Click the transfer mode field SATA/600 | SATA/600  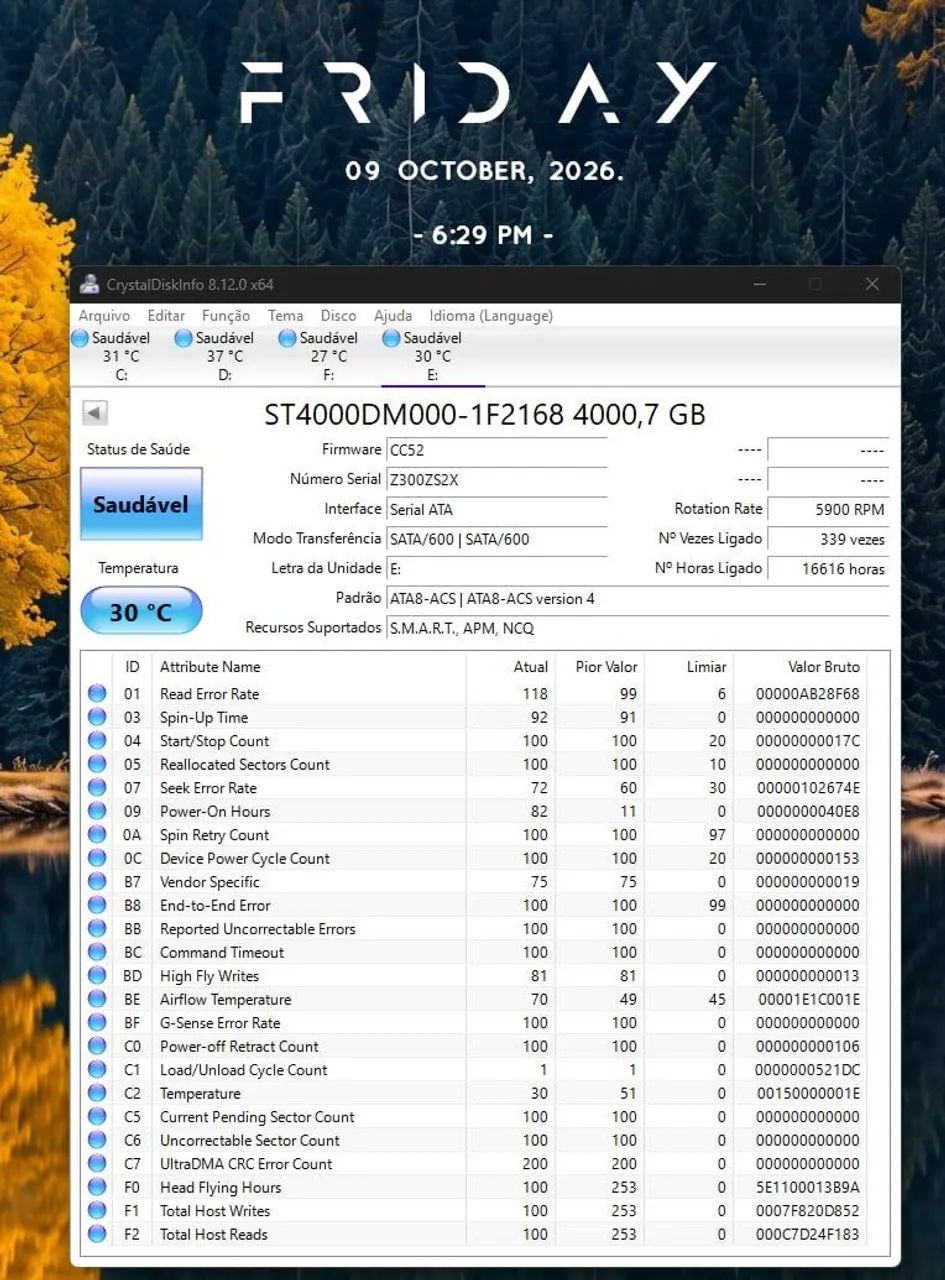coord(497,539)
